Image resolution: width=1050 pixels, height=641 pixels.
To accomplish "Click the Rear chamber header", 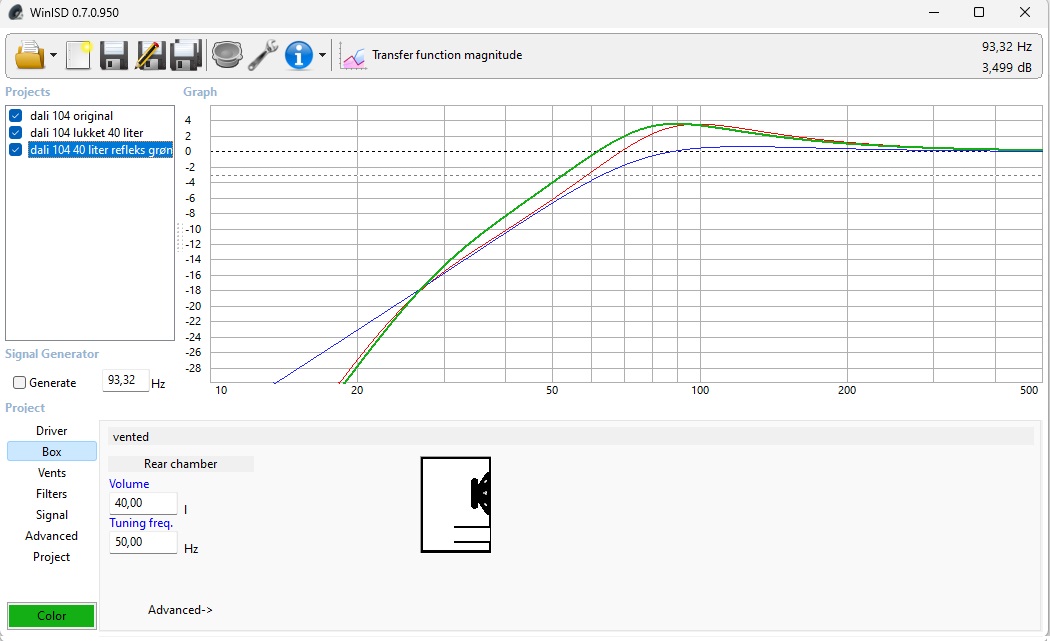I will 180,464.
